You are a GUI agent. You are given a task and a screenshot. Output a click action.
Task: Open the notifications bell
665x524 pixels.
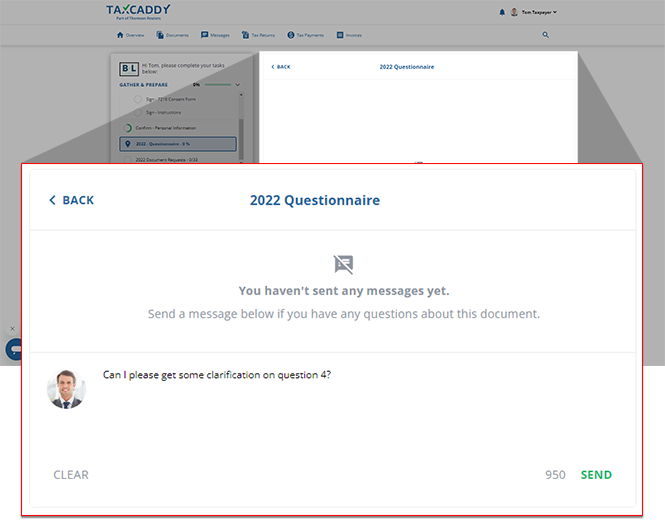click(502, 12)
